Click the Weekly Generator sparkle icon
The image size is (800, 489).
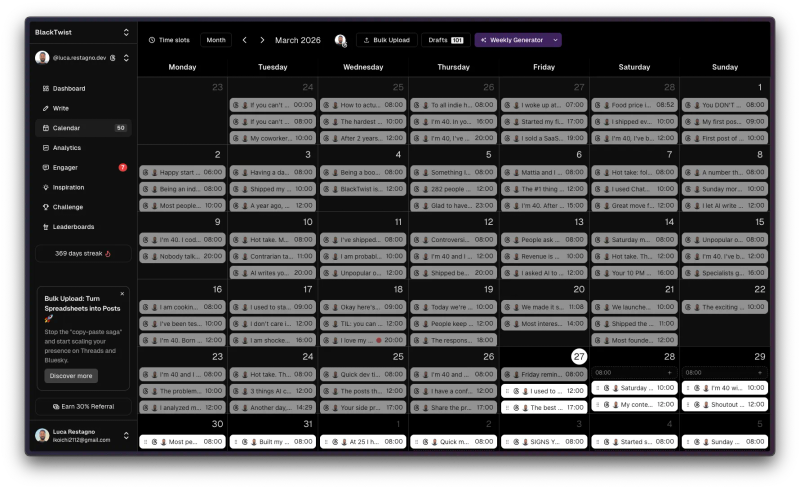click(x=484, y=40)
